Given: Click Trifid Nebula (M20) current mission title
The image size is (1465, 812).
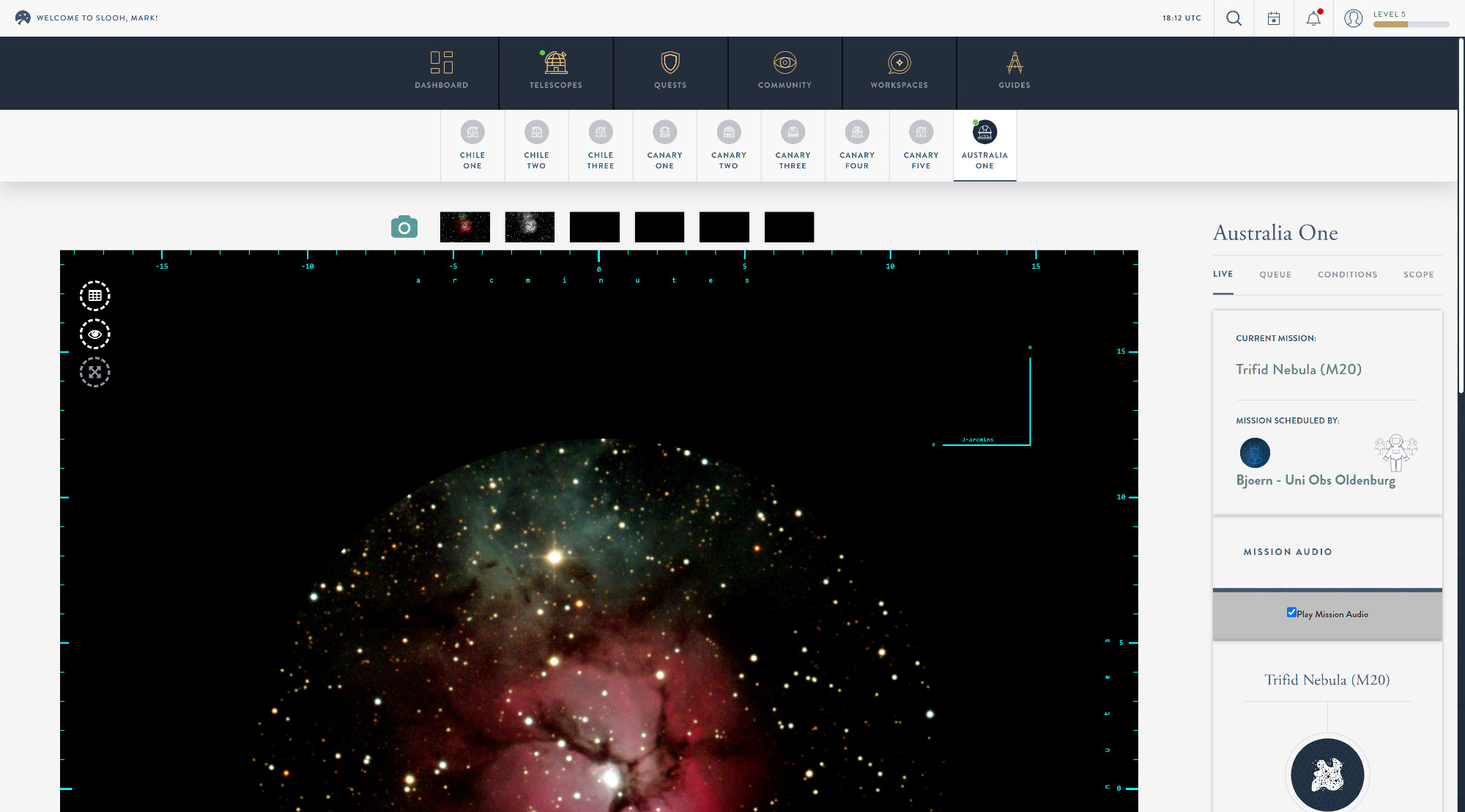Looking at the screenshot, I should tap(1299, 370).
